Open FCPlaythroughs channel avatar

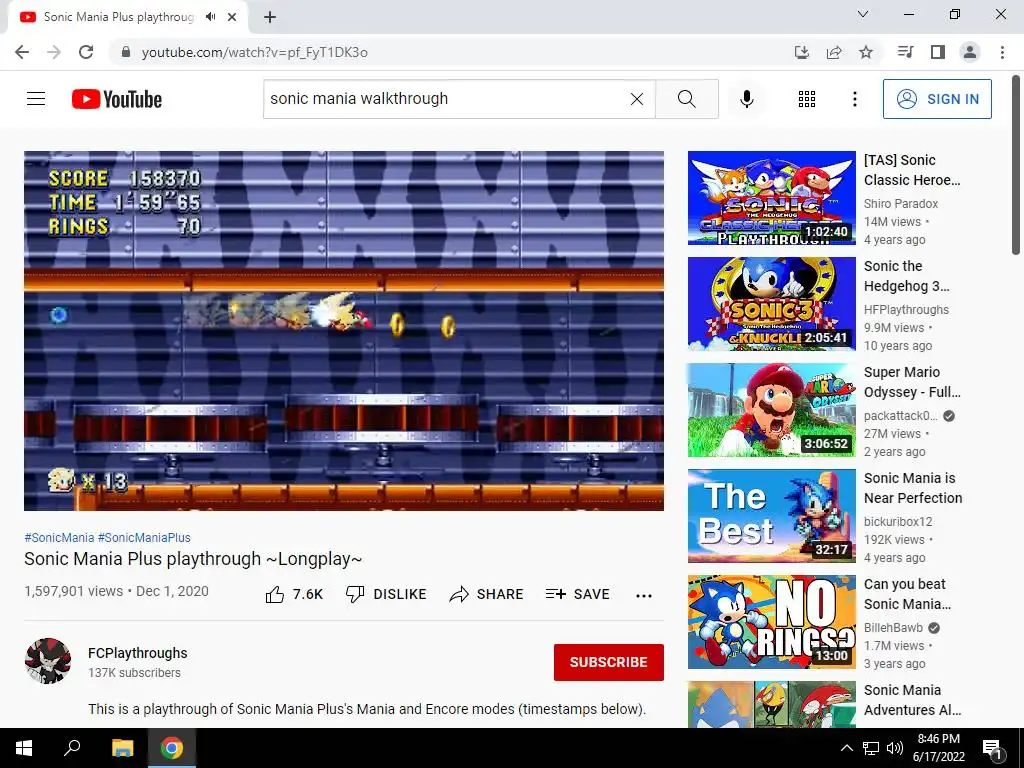[x=48, y=661]
